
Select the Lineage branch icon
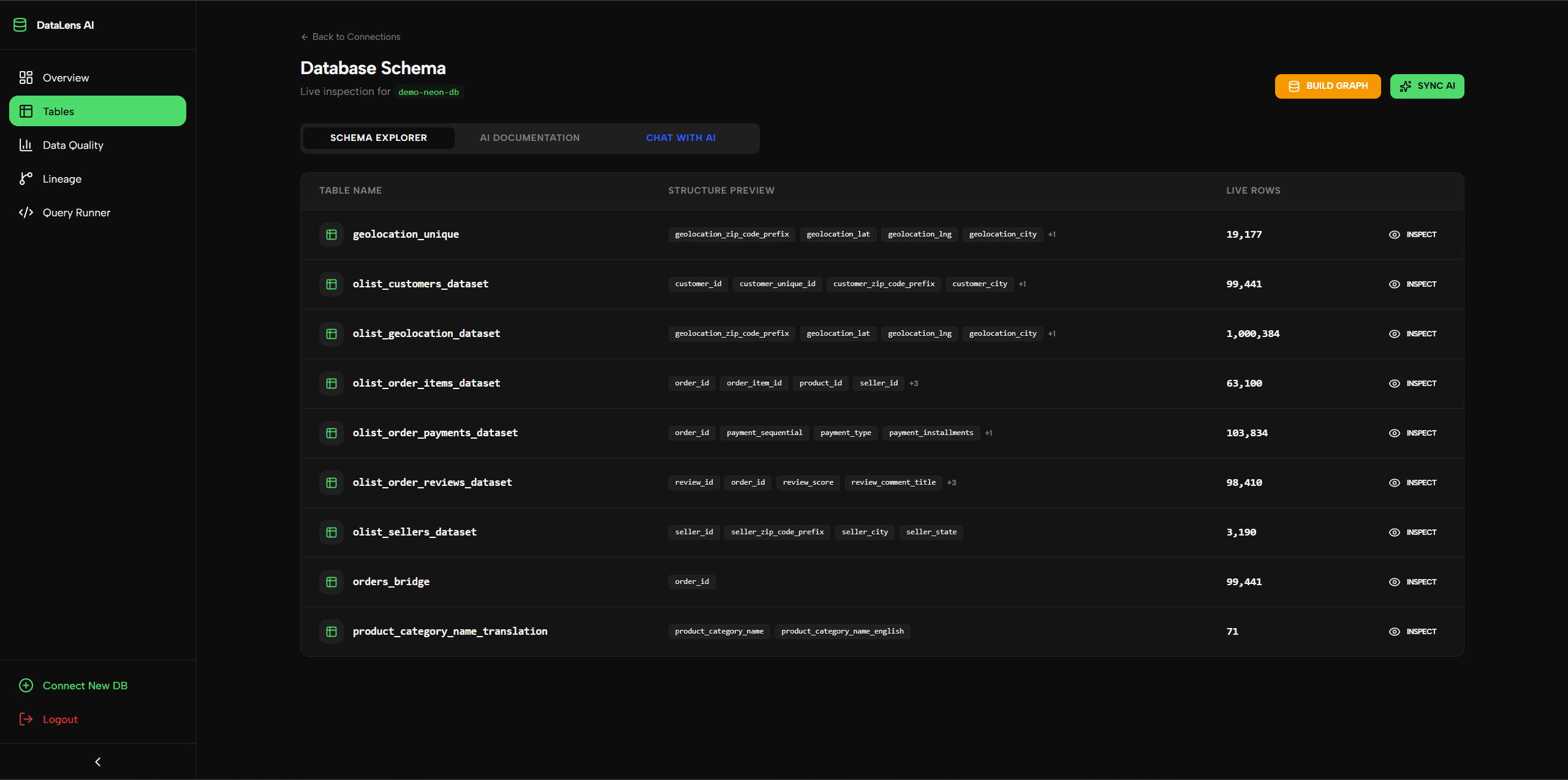[x=25, y=178]
